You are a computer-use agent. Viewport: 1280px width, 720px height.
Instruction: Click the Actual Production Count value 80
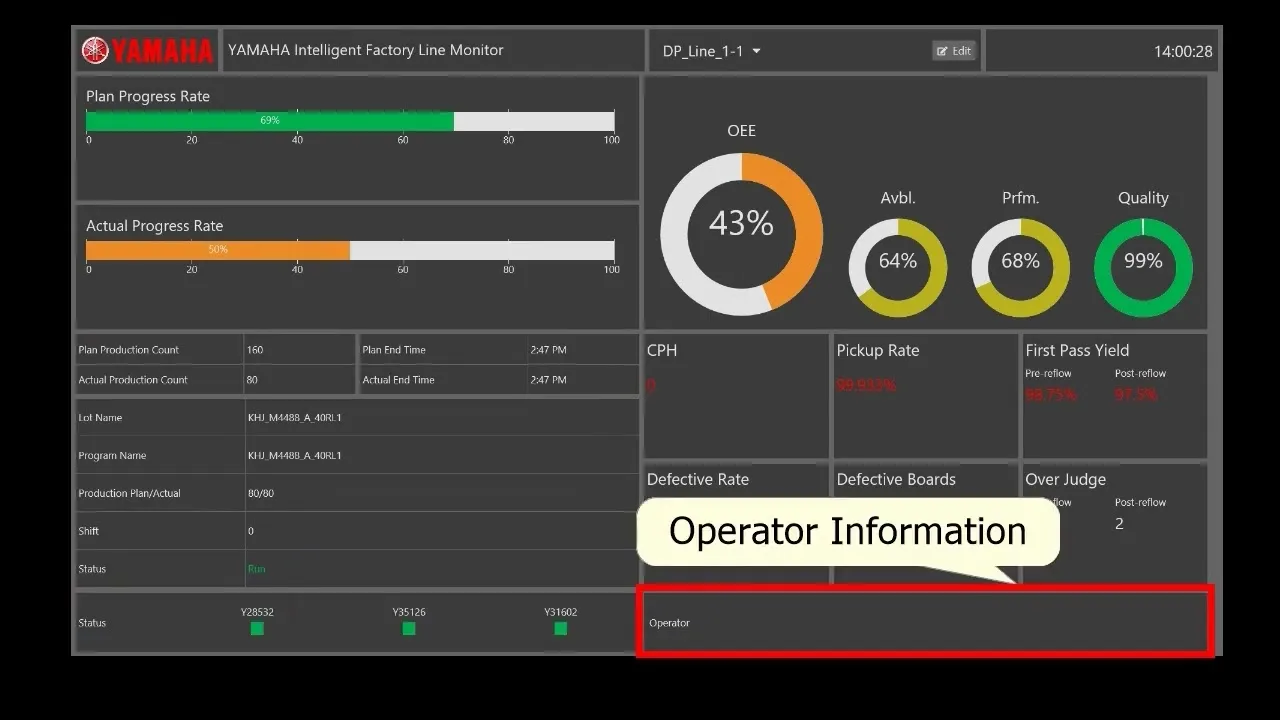point(252,380)
